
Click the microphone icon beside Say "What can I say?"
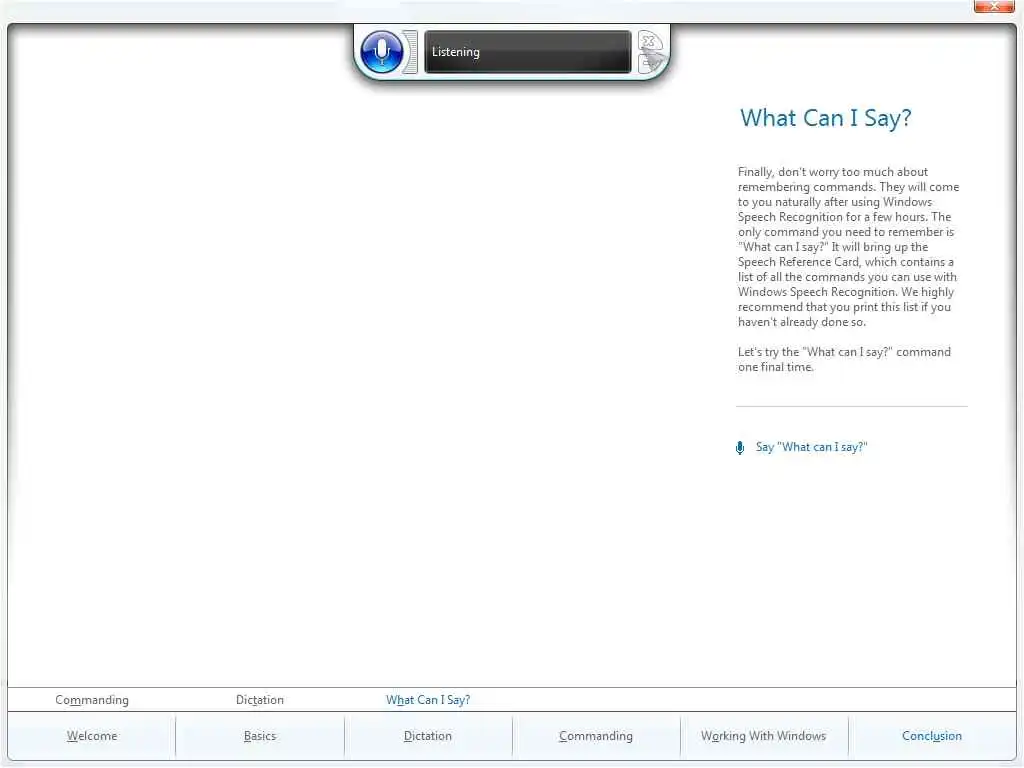[740, 447]
